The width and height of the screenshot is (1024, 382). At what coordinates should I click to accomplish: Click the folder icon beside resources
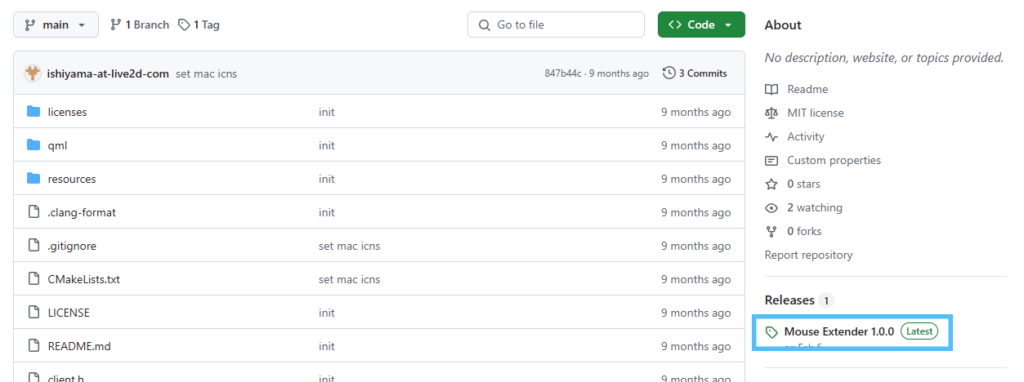(x=33, y=178)
